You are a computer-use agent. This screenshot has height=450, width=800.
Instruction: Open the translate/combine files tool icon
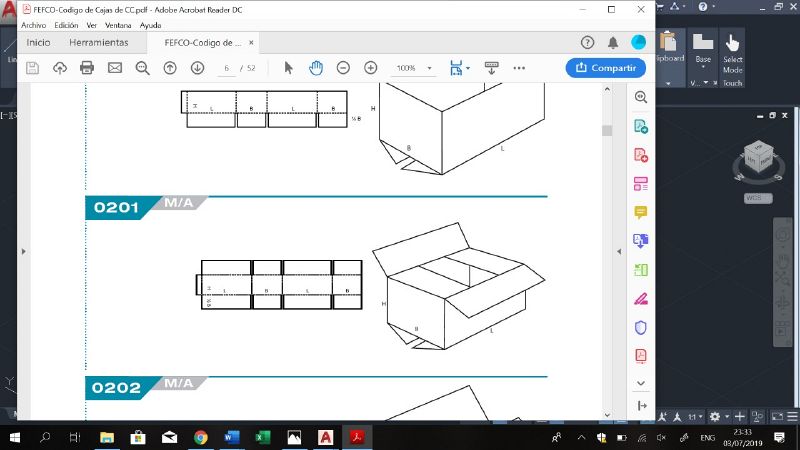[x=641, y=241]
